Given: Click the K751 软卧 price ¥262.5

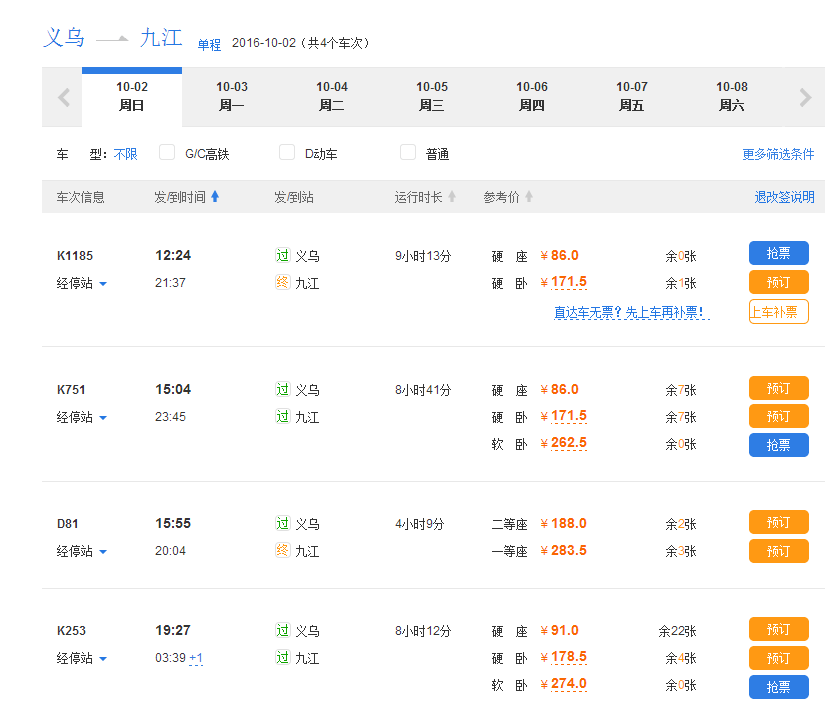Looking at the screenshot, I should pyautogui.click(x=564, y=443).
